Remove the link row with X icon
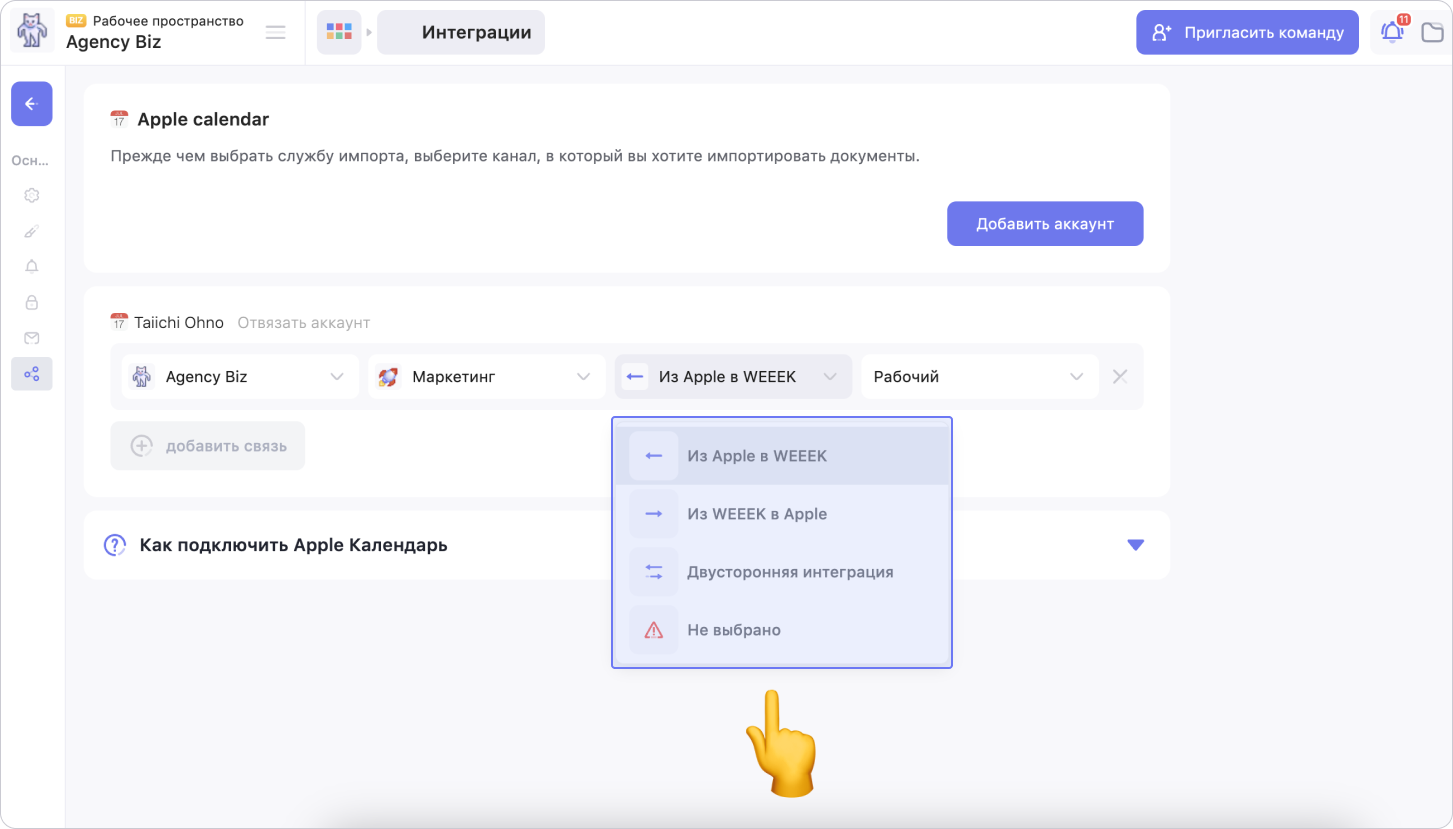Viewport: 1453px width, 829px height. click(1120, 377)
